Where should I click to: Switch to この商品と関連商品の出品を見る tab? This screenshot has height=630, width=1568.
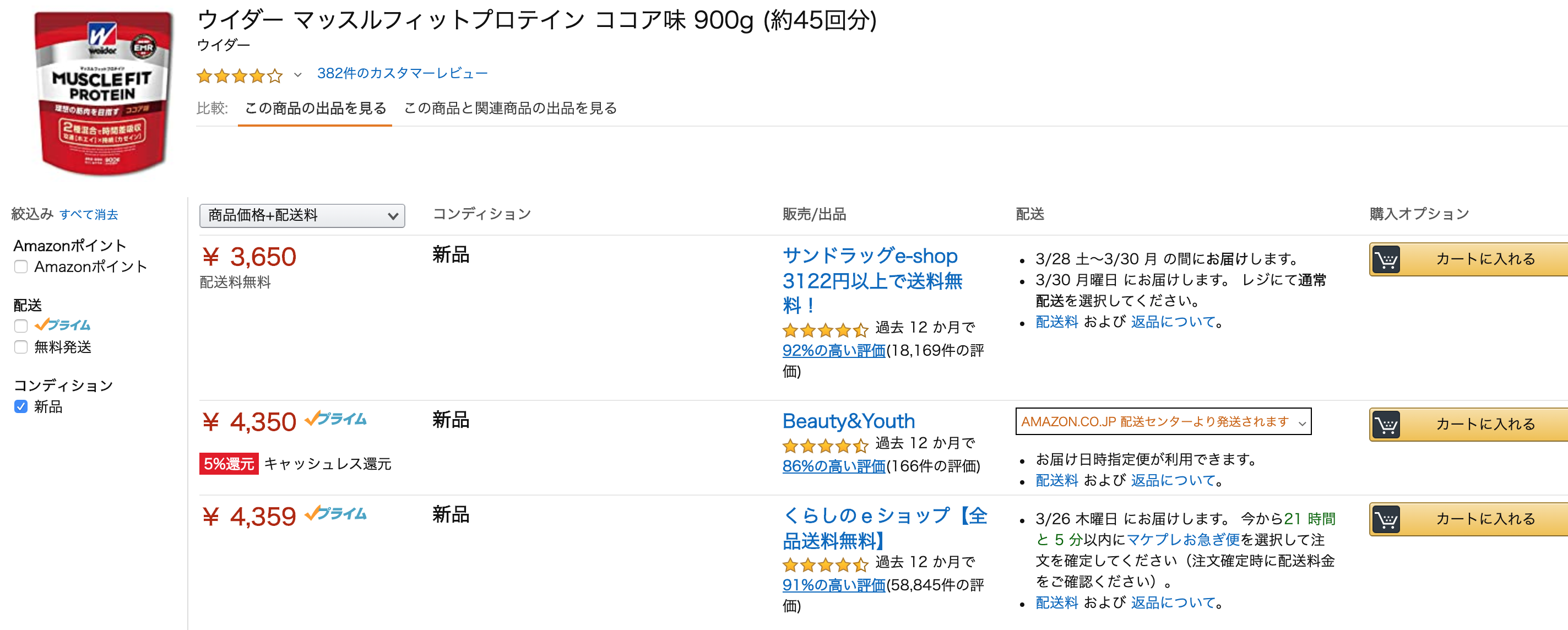(x=510, y=108)
